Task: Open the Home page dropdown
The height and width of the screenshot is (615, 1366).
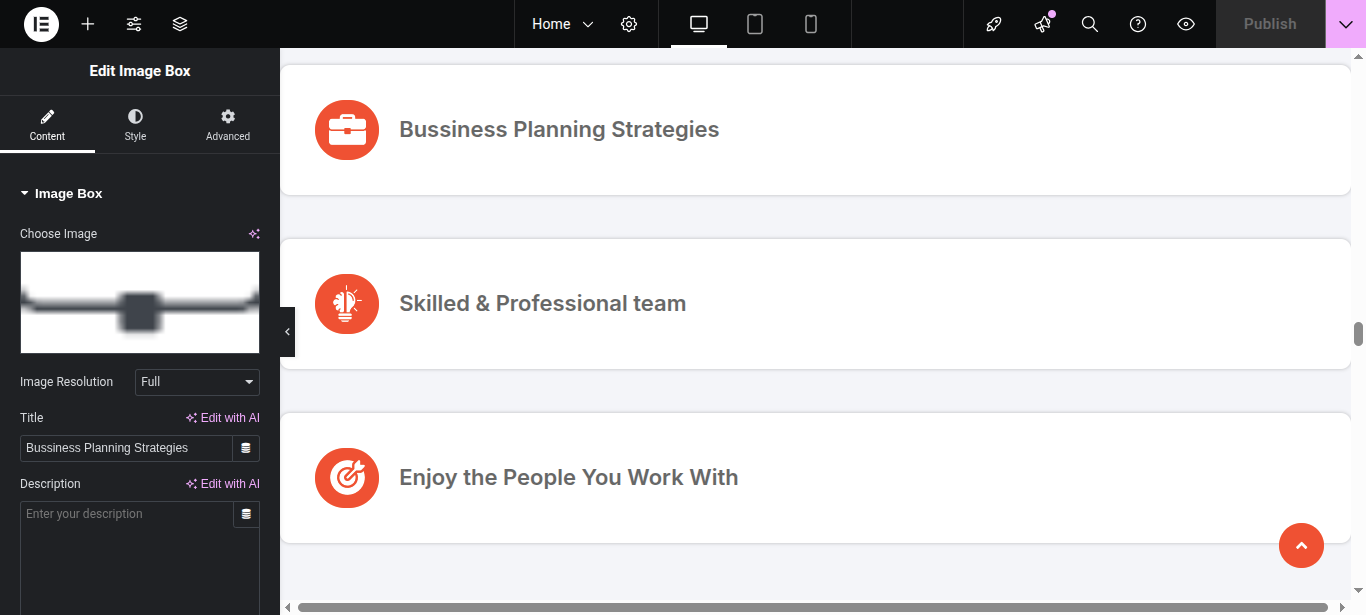Action: coord(562,24)
